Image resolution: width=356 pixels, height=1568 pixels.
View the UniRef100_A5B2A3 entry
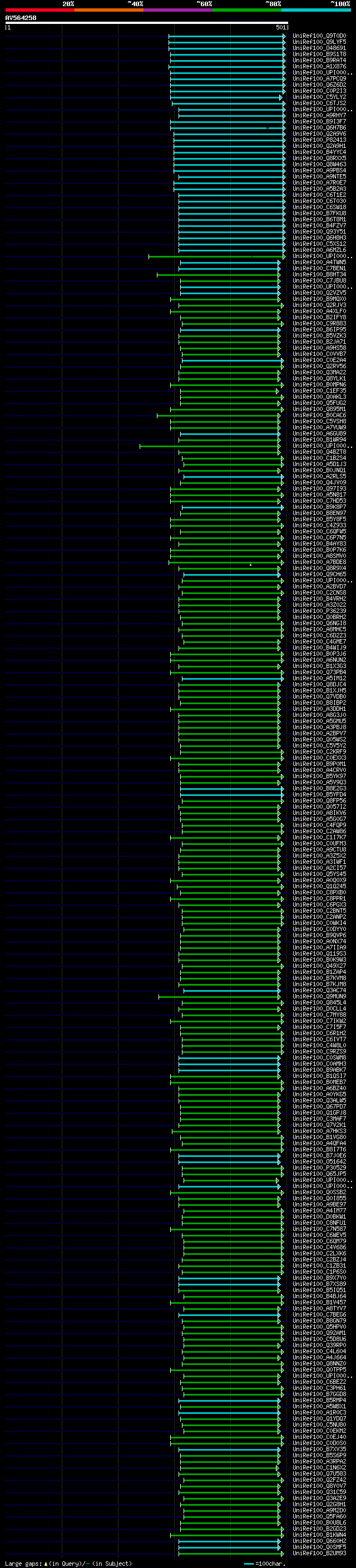(319, 189)
